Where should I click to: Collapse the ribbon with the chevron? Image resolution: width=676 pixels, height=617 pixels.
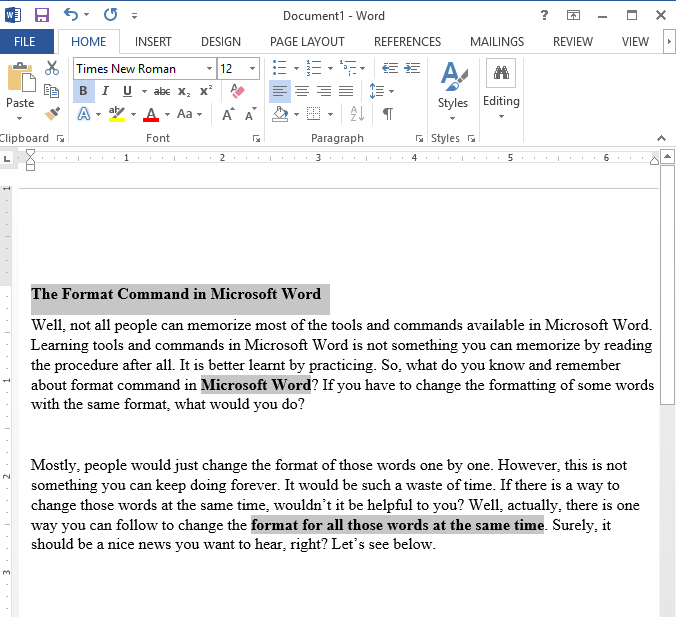(x=661, y=138)
